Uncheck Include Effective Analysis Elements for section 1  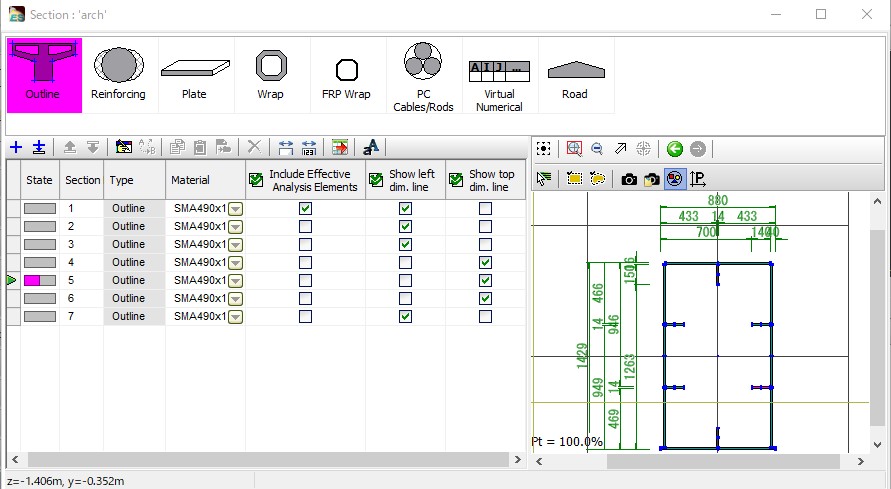[305, 208]
